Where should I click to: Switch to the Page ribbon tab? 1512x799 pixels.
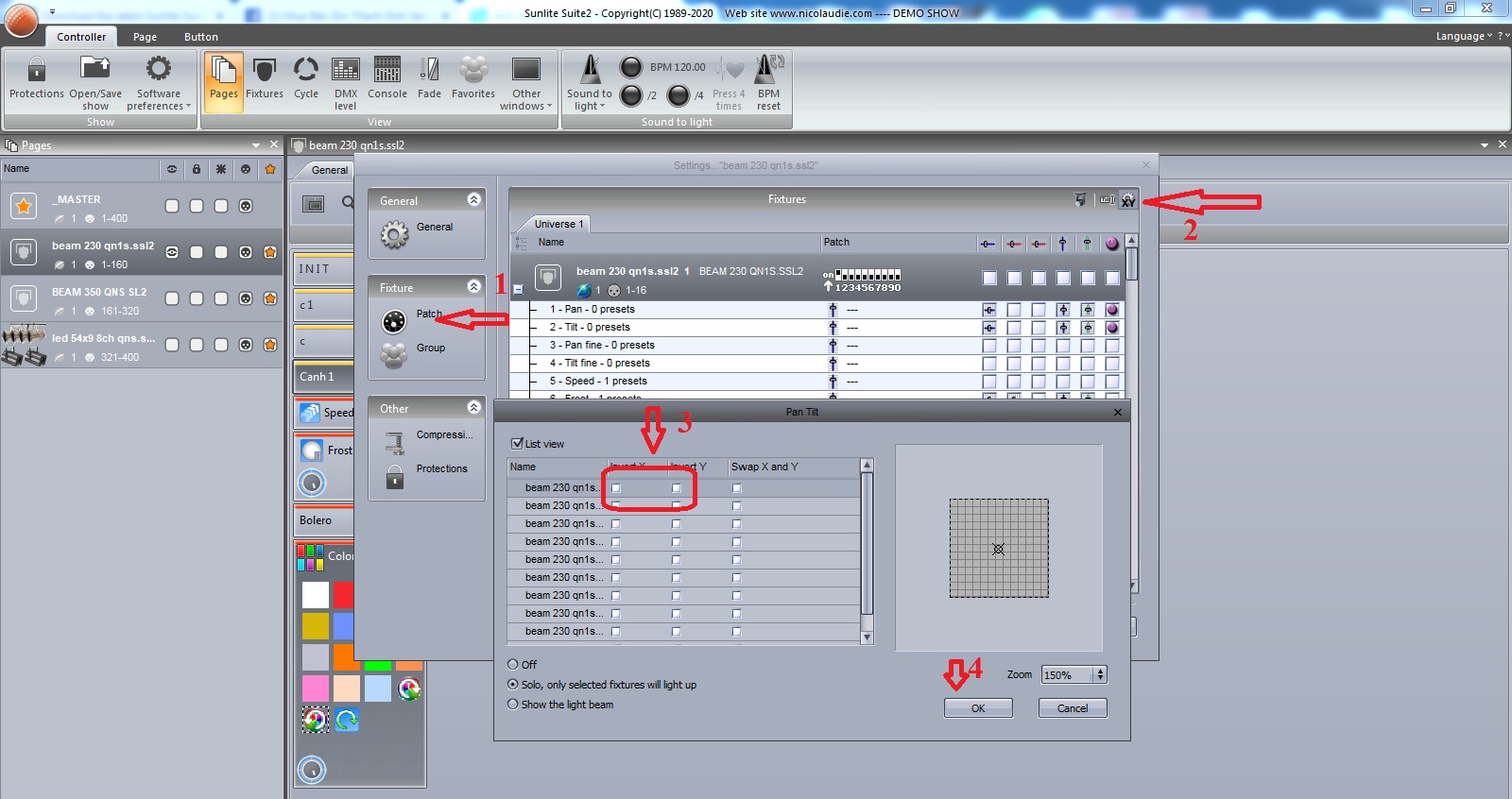point(145,37)
